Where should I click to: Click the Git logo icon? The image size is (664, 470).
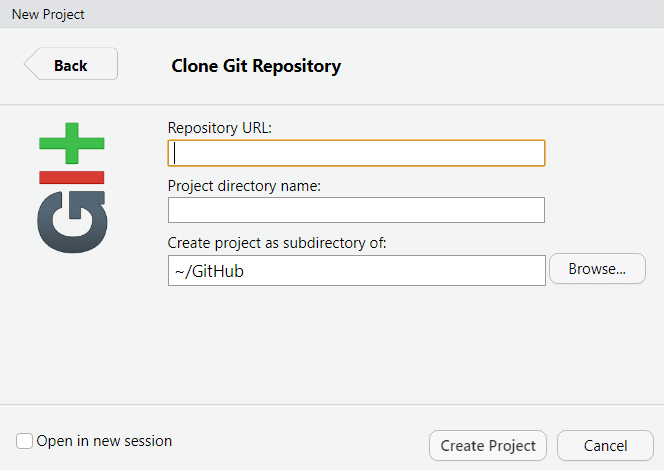pos(71,188)
